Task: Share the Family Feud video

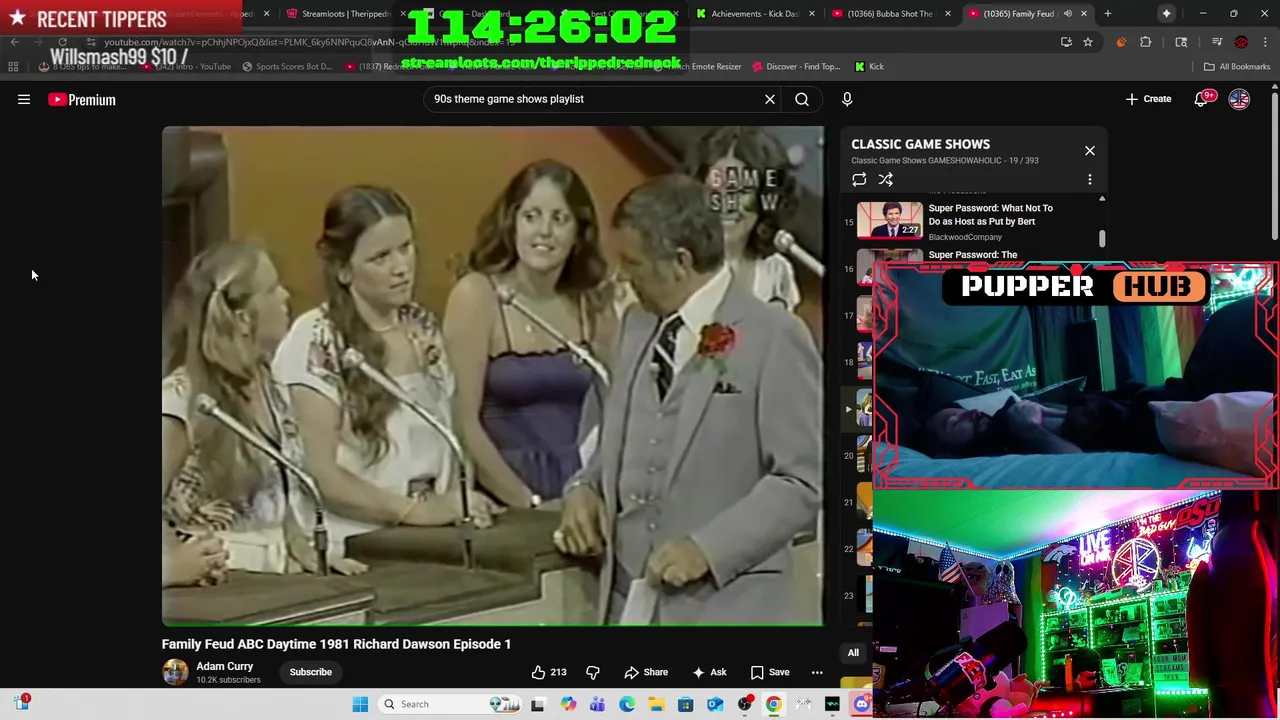Action: click(646, 672)
